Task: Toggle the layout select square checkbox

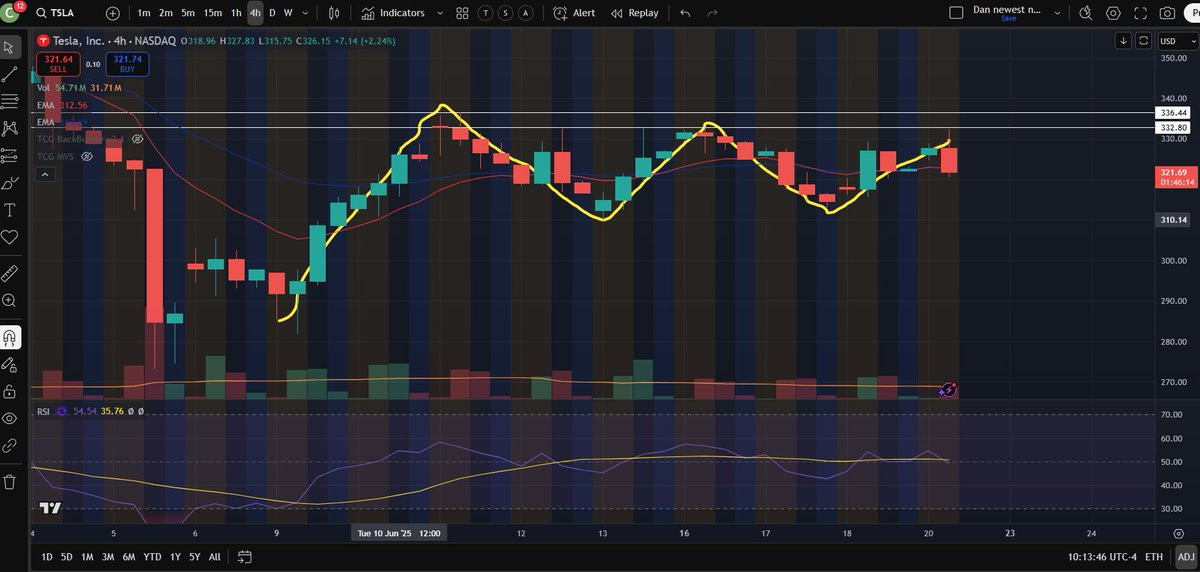Action: (956, 12)
